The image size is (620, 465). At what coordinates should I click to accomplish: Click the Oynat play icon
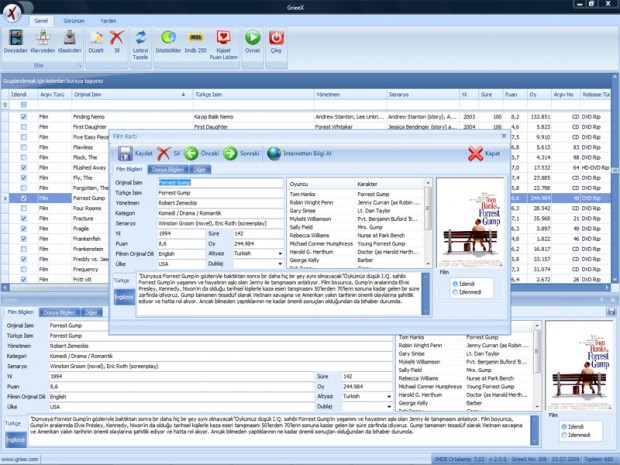[x=253, y=38]
